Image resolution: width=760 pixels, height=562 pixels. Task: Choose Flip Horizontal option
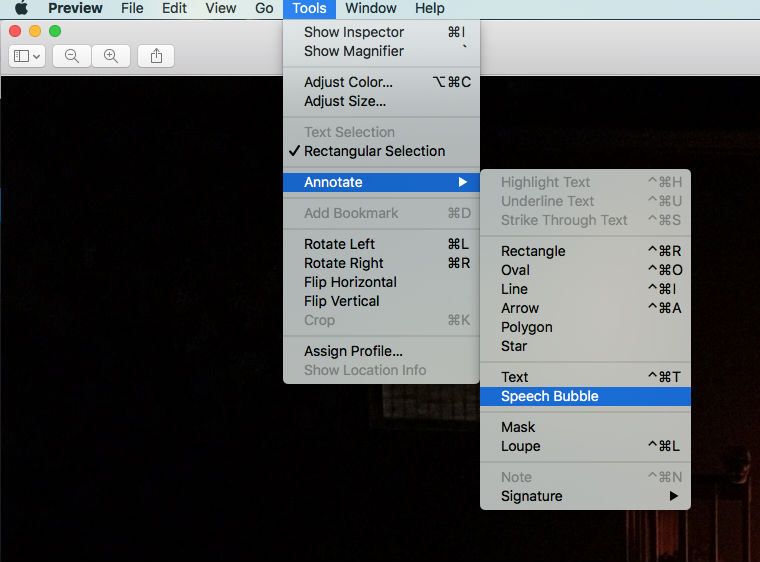350,282
